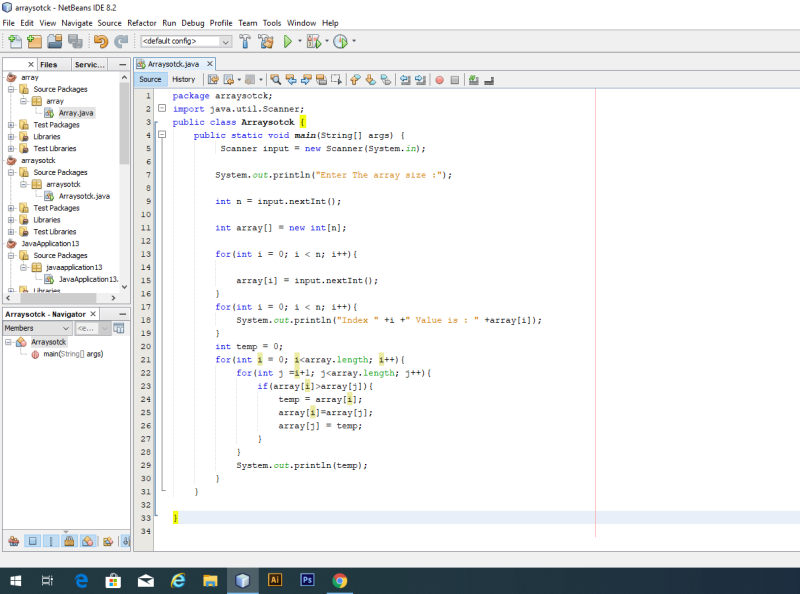Open the Members dropdown in Navigator
Screen dimensions: 800x594
coord(37,328)
